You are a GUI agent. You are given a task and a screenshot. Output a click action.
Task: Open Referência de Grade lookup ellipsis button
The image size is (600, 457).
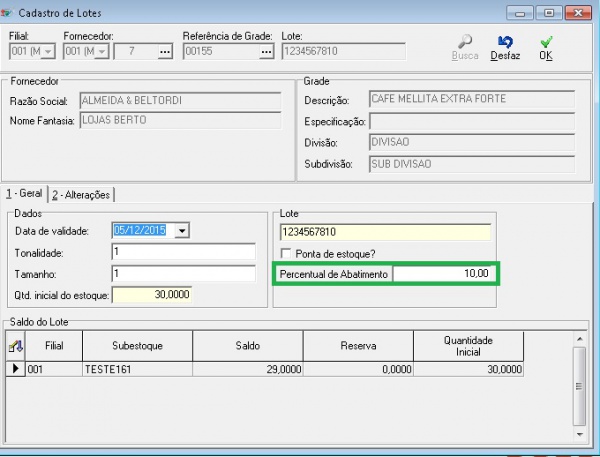pyautogui.click(x=266, y=51)
